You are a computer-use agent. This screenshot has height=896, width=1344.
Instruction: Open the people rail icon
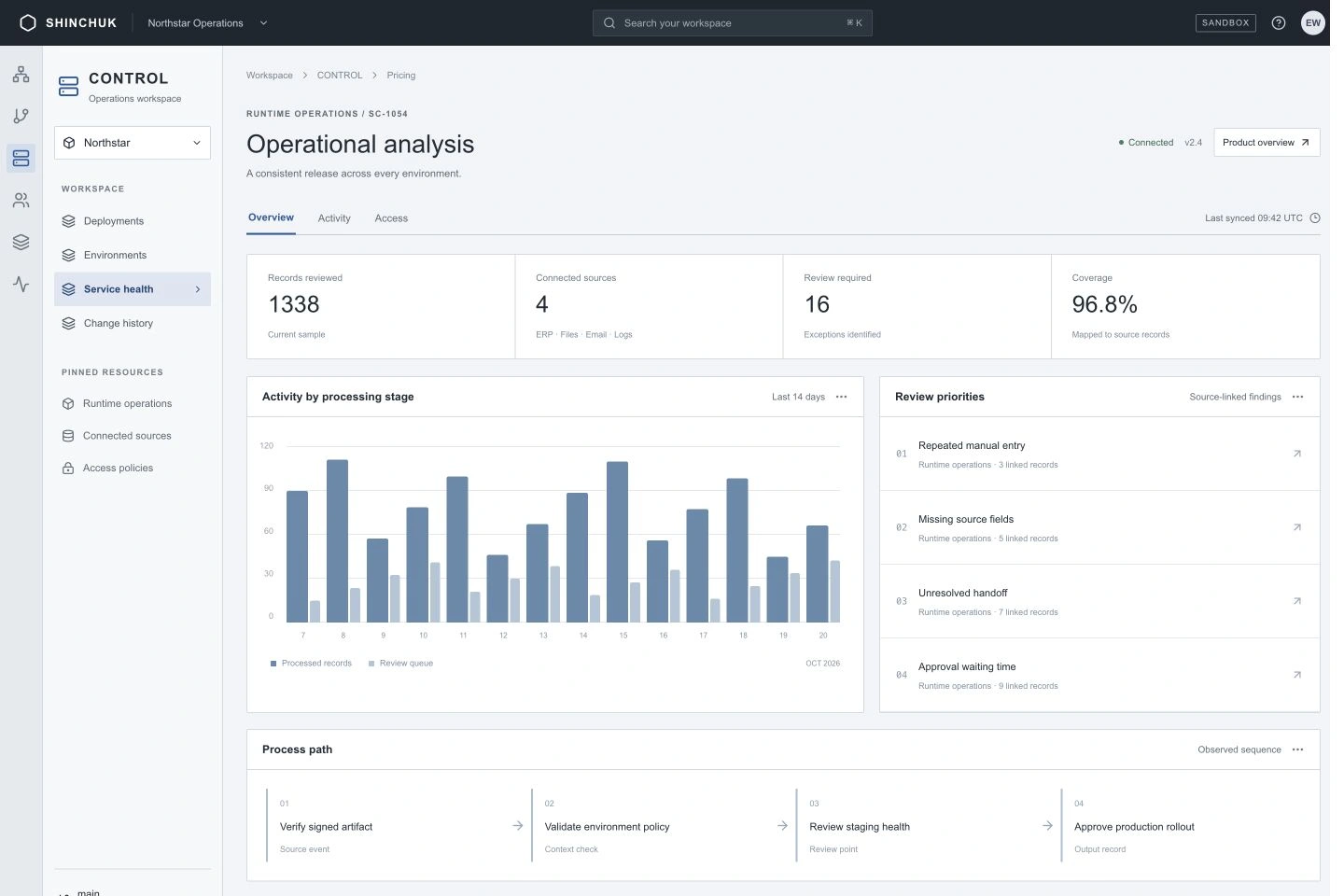(x=21, y=200)
